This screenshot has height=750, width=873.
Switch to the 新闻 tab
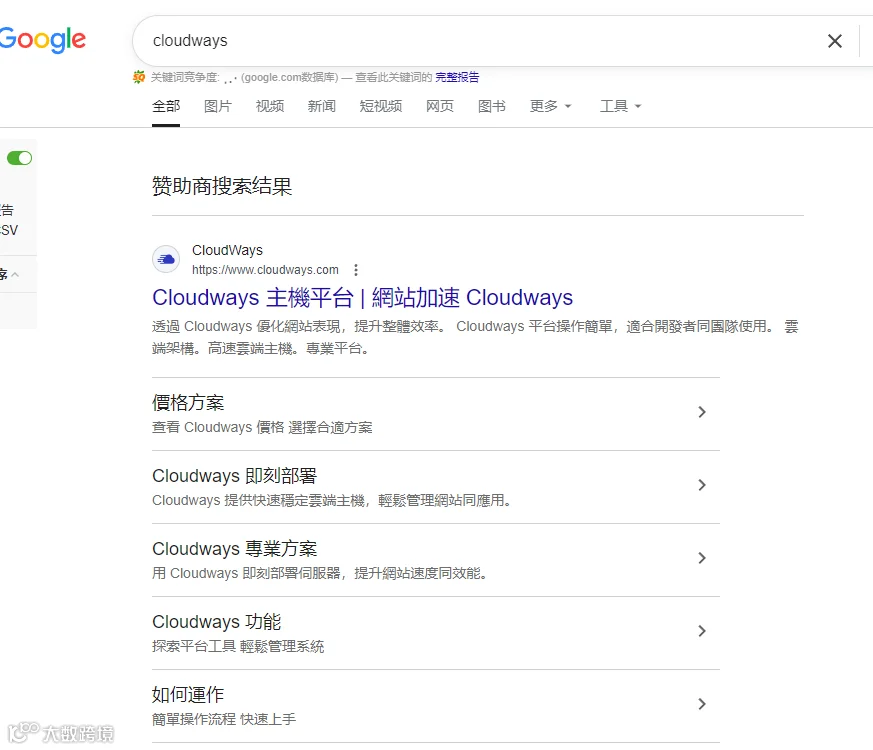tap(322, 106)
